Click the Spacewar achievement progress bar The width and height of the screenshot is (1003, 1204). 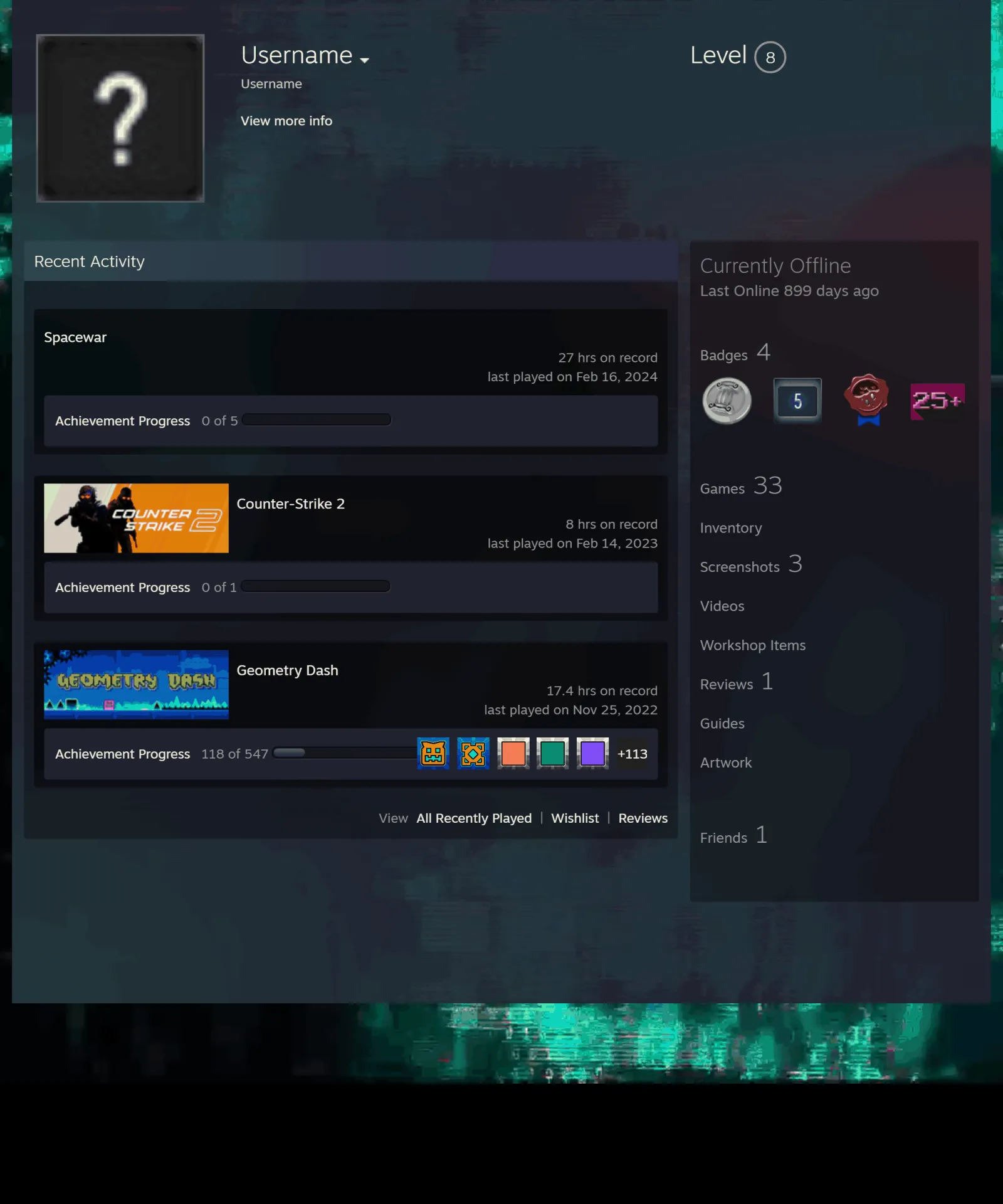[317, 420]
